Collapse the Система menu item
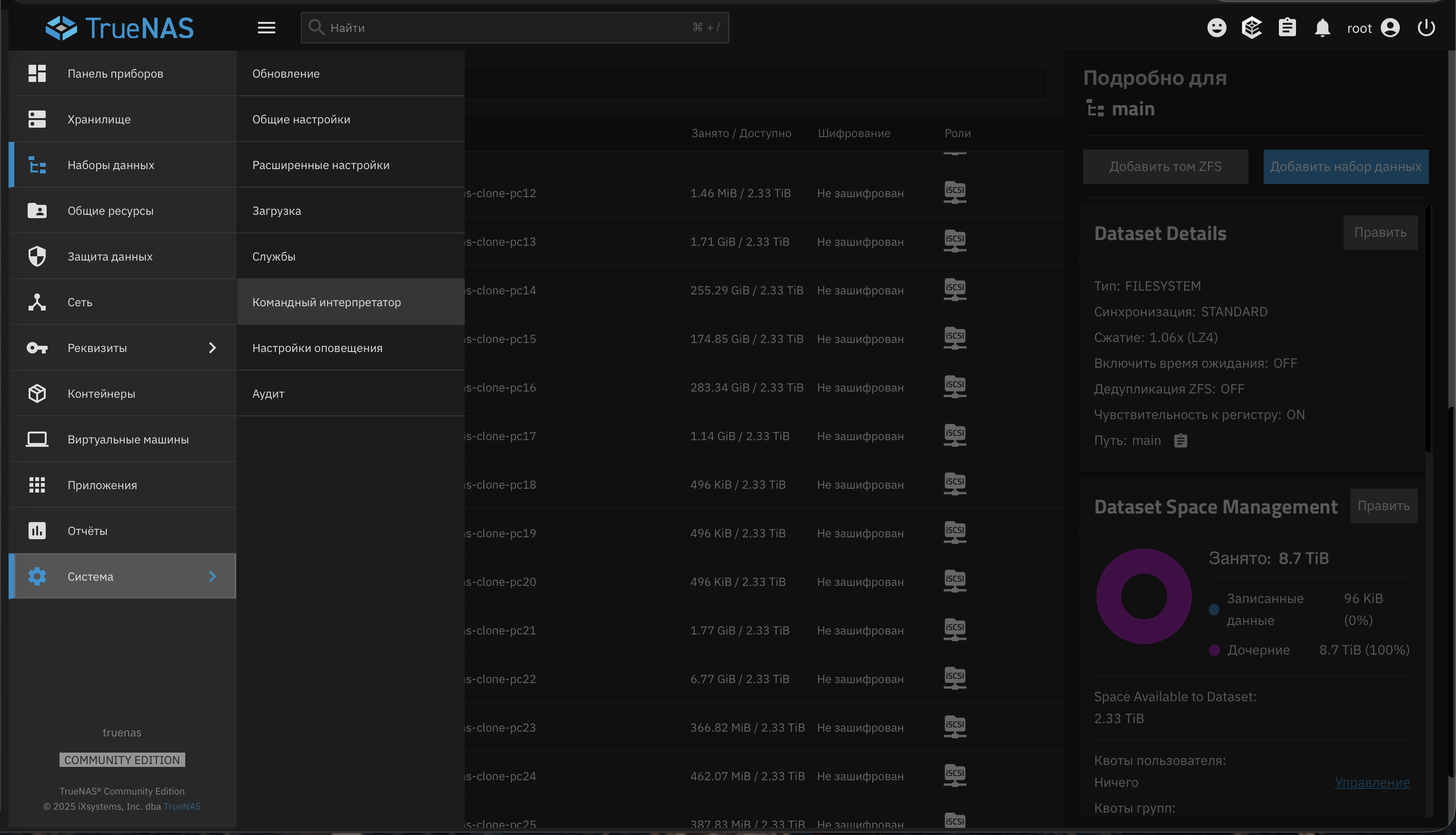Screen dimensions: 1456x835 [x=122, y=576]
